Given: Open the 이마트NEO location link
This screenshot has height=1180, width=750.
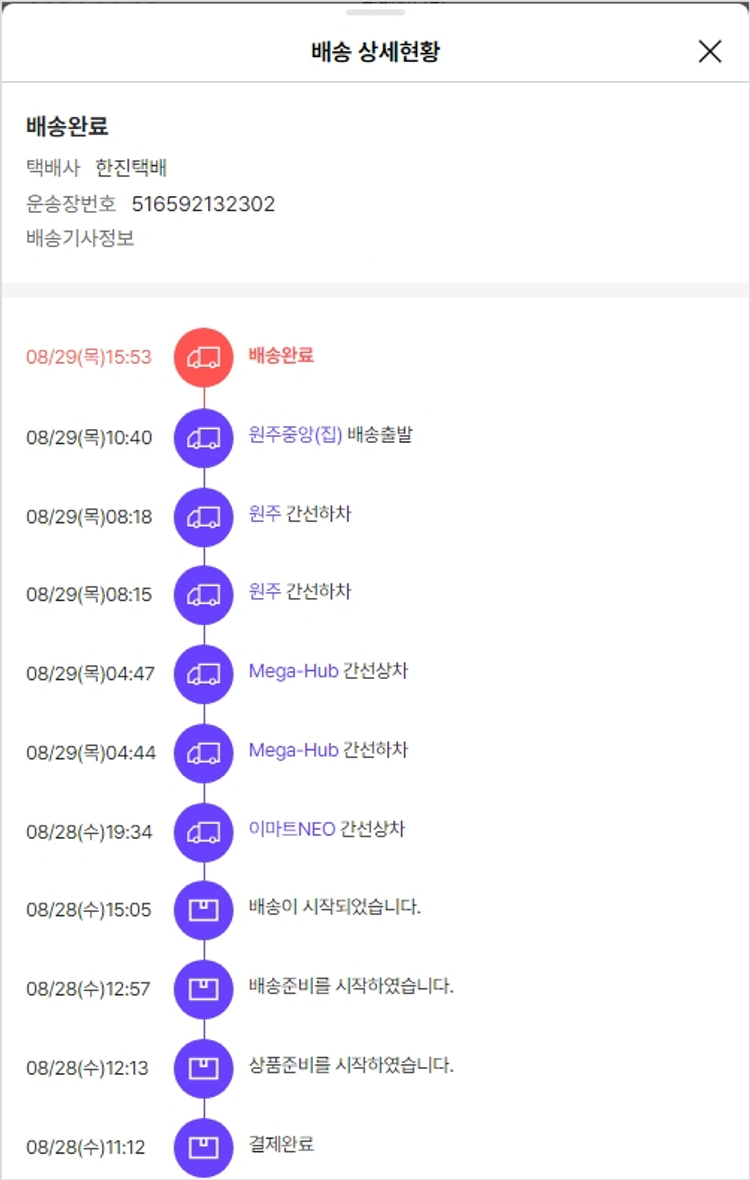Looking at the screenshot, I should (292, 830).
